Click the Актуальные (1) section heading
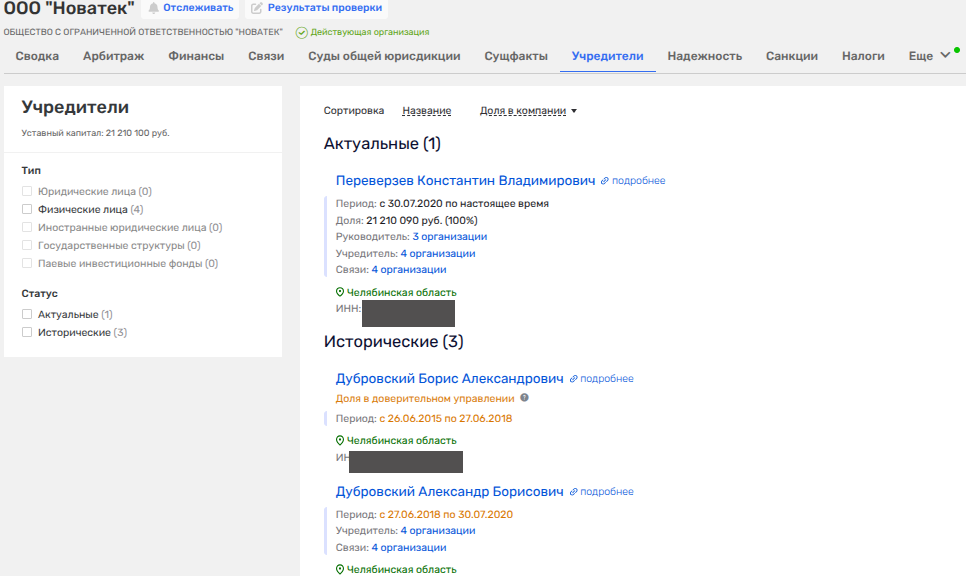This screenshot has height=576, width=966. (383, 144)
